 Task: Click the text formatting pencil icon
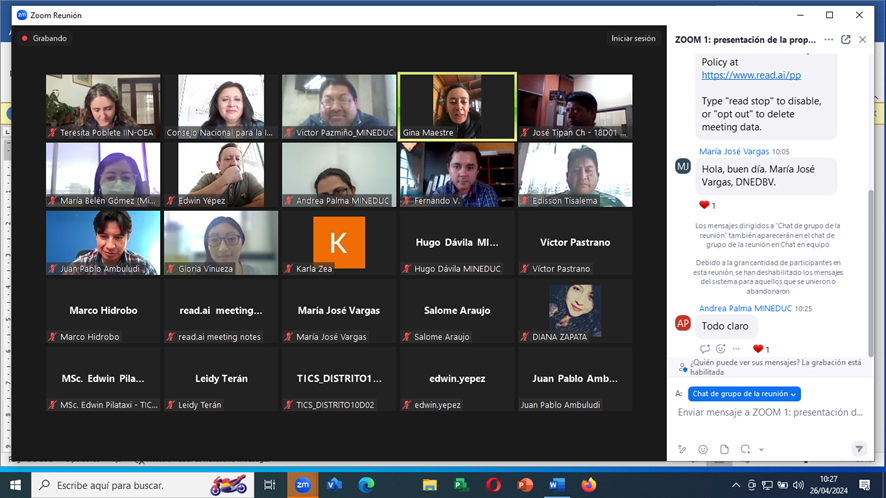tap(681, 449)
